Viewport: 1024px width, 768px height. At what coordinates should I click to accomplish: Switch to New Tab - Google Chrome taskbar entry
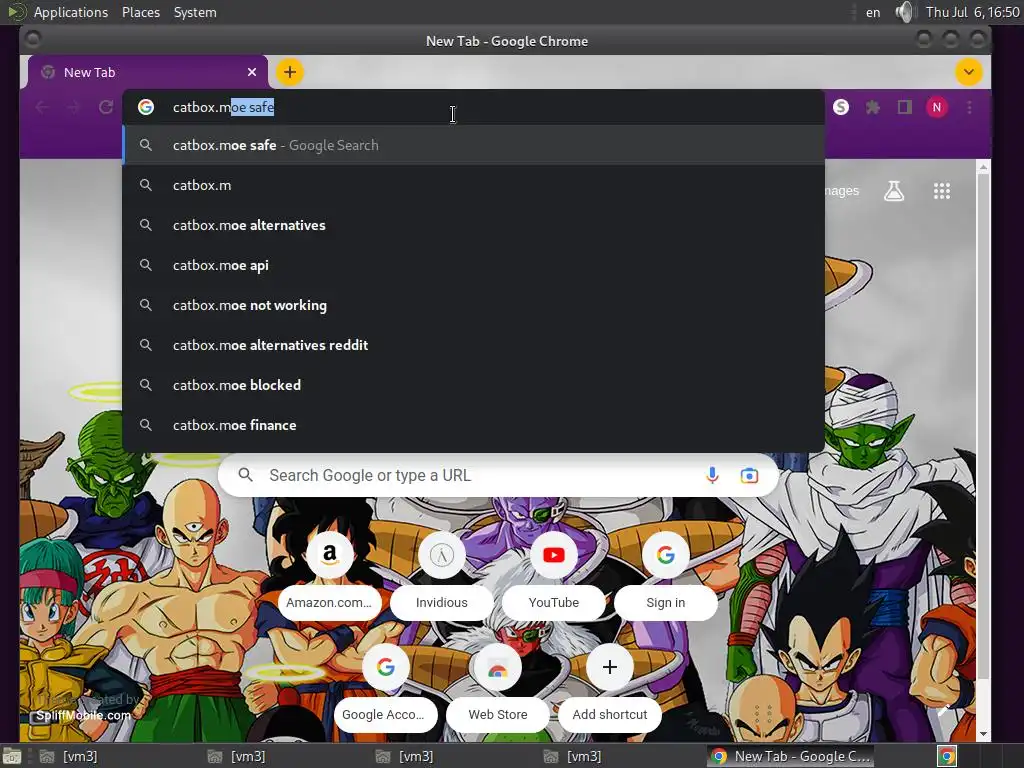791,756
